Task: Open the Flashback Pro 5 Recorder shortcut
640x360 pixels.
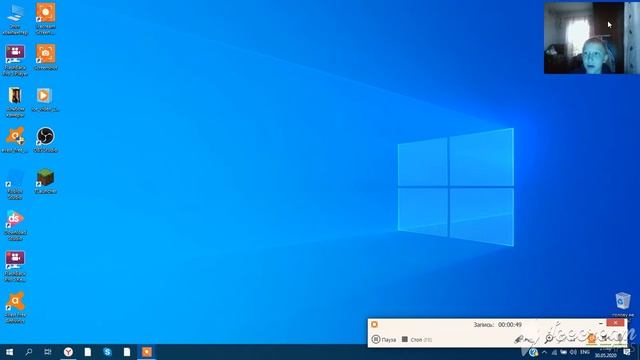Action: click(x=15, y=267)
